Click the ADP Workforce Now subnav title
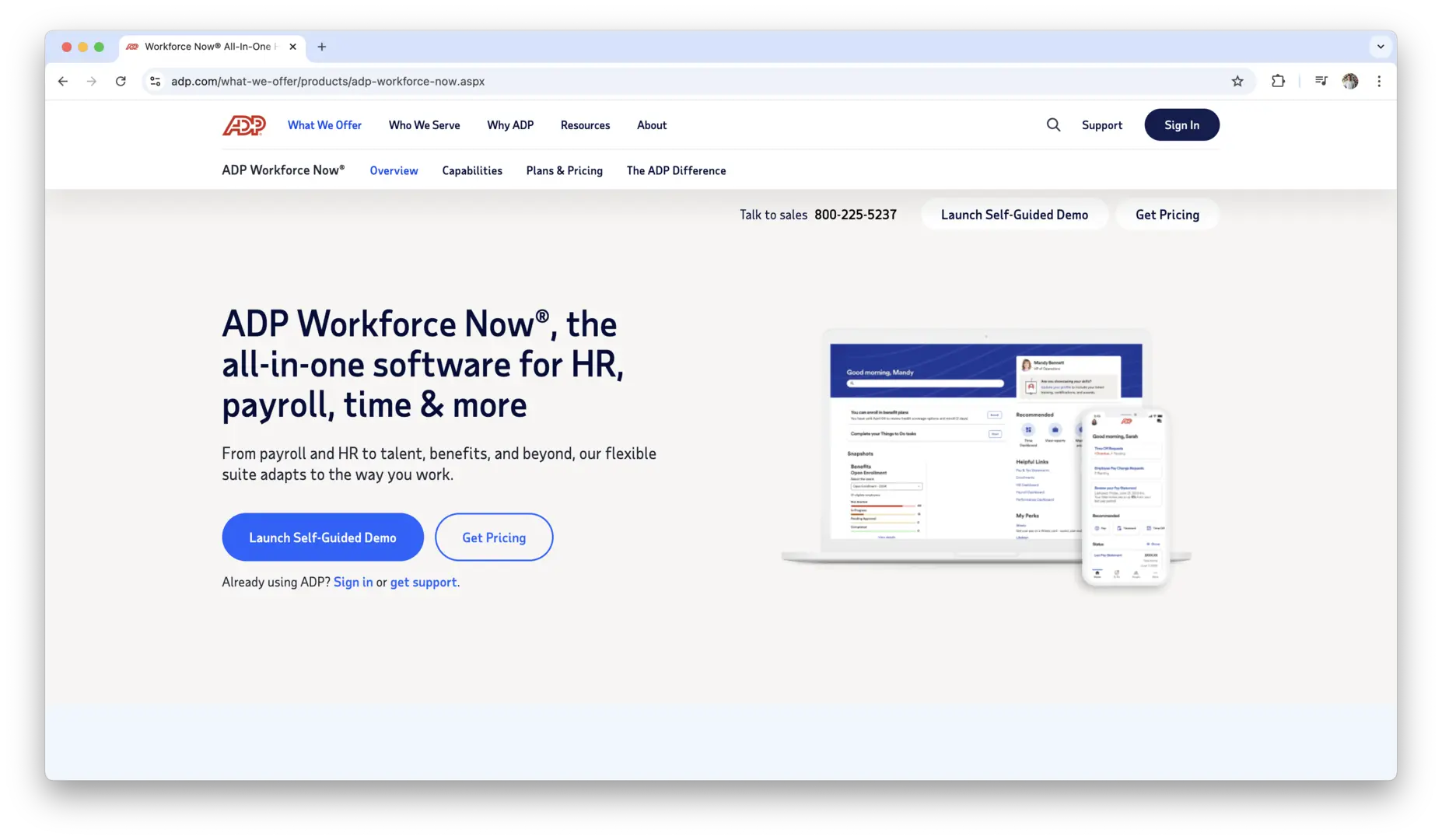This screenshot has width=1442, height=840. tap(283, 170)
